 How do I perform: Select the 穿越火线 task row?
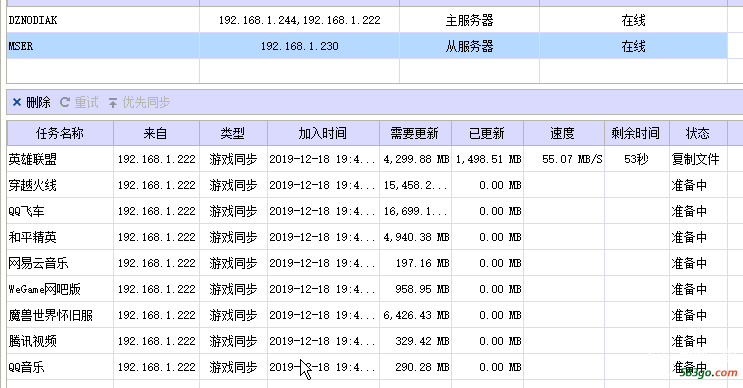coord(367,185)
